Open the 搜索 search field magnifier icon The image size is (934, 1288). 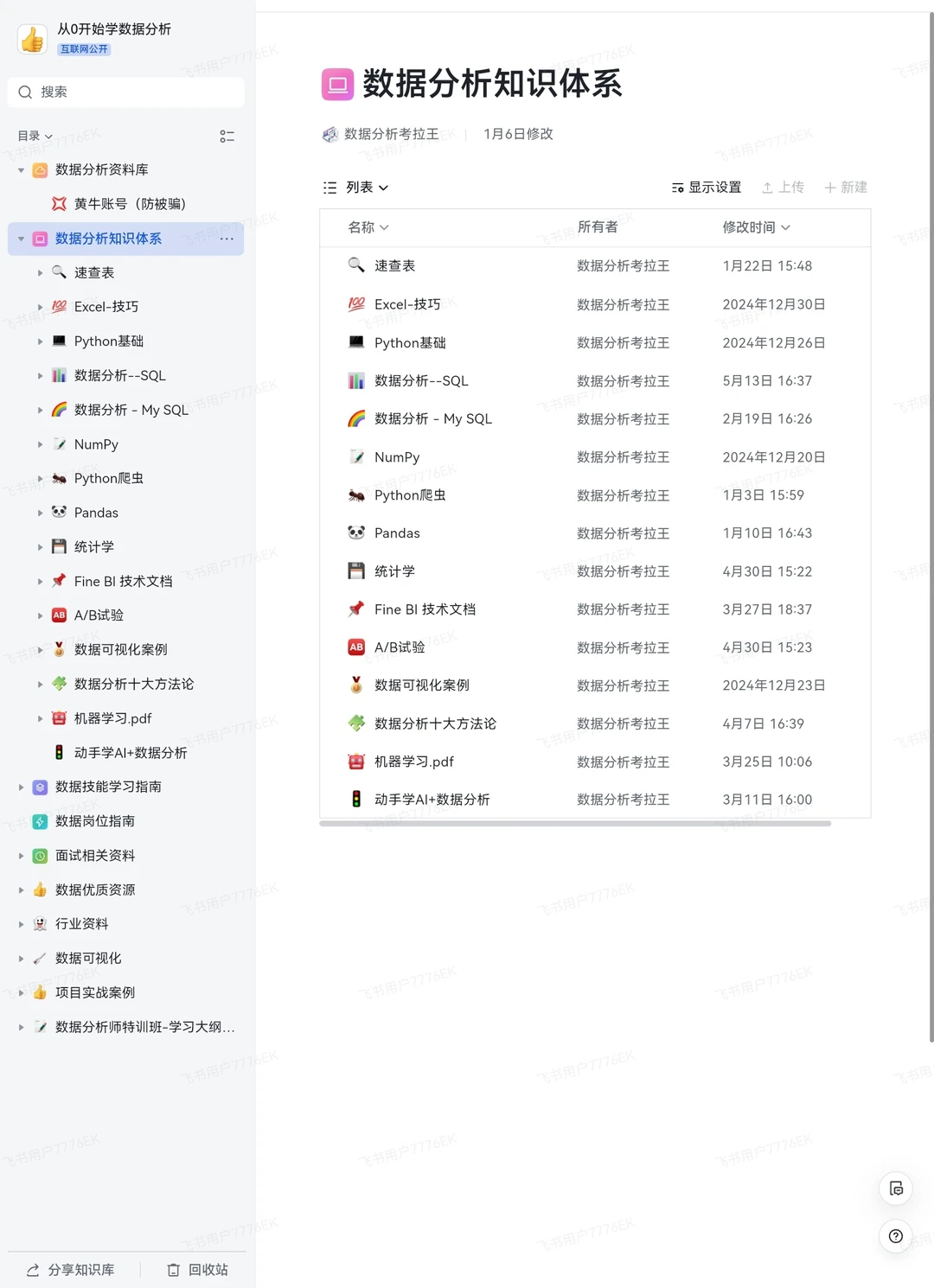point(24,92)
